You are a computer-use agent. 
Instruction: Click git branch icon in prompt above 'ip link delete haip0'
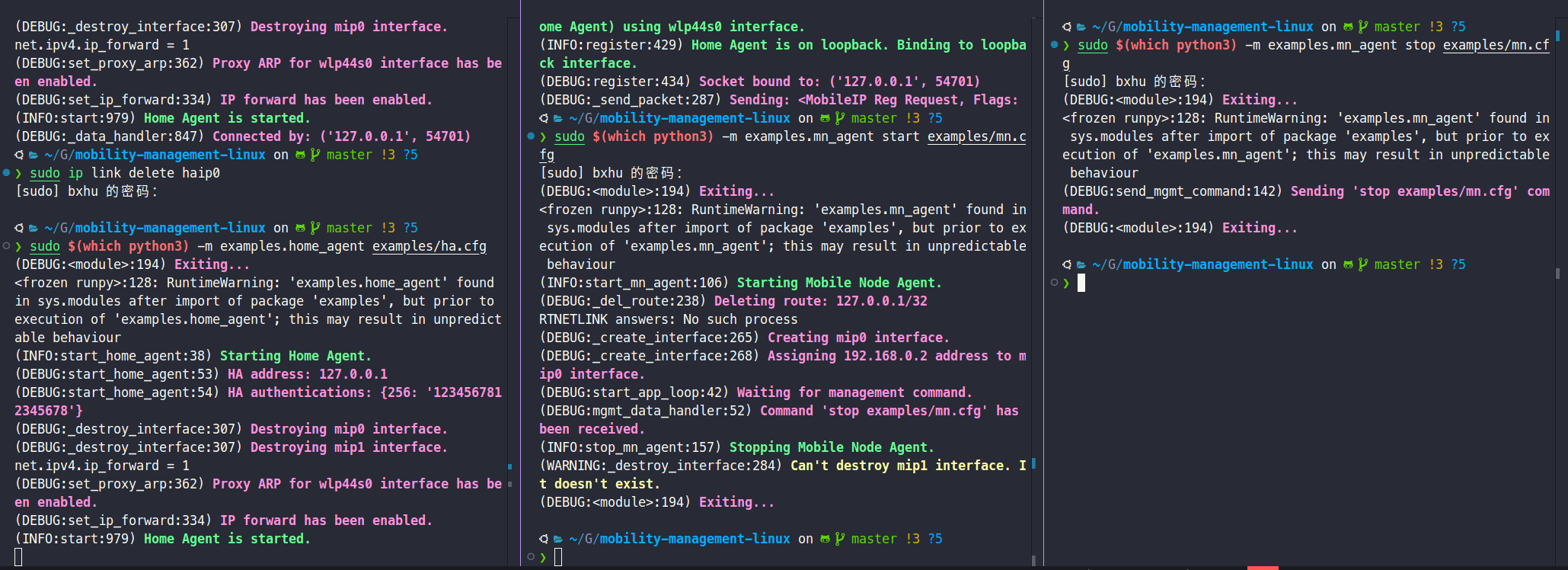coord(315,155)
